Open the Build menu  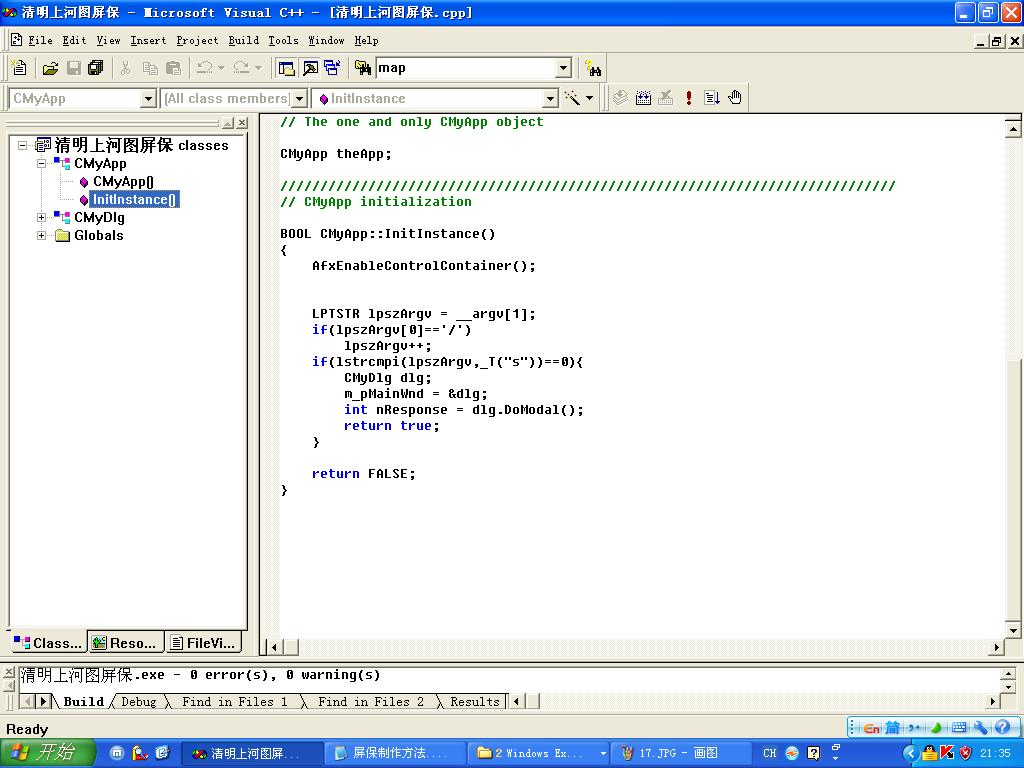244,40
